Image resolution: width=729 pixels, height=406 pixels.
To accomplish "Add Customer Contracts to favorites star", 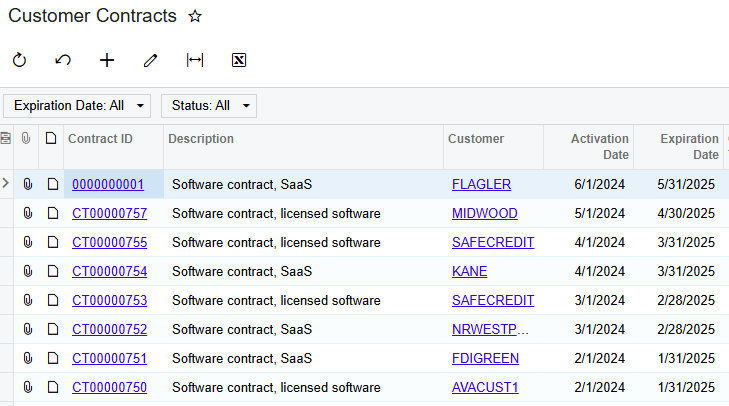I will 195,17.
